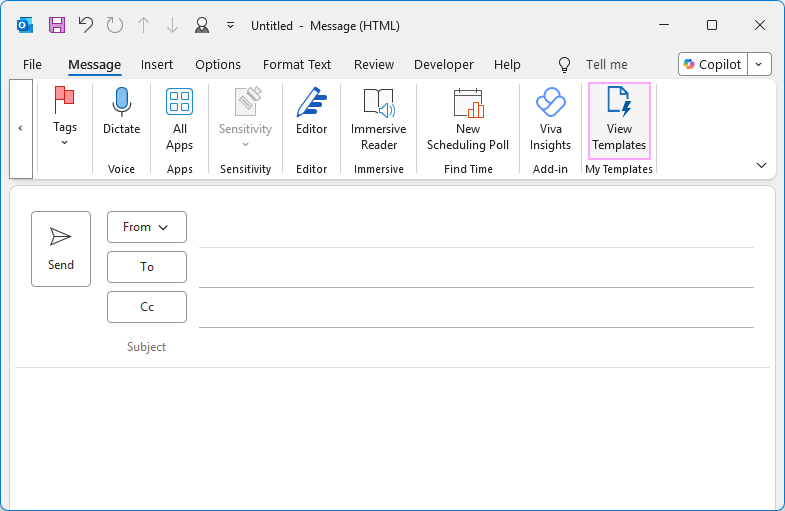785x511 pixels.
Task: Click the contact person icon in quick access toolbar
Action: pyautogui.click(x=202, y=25)
